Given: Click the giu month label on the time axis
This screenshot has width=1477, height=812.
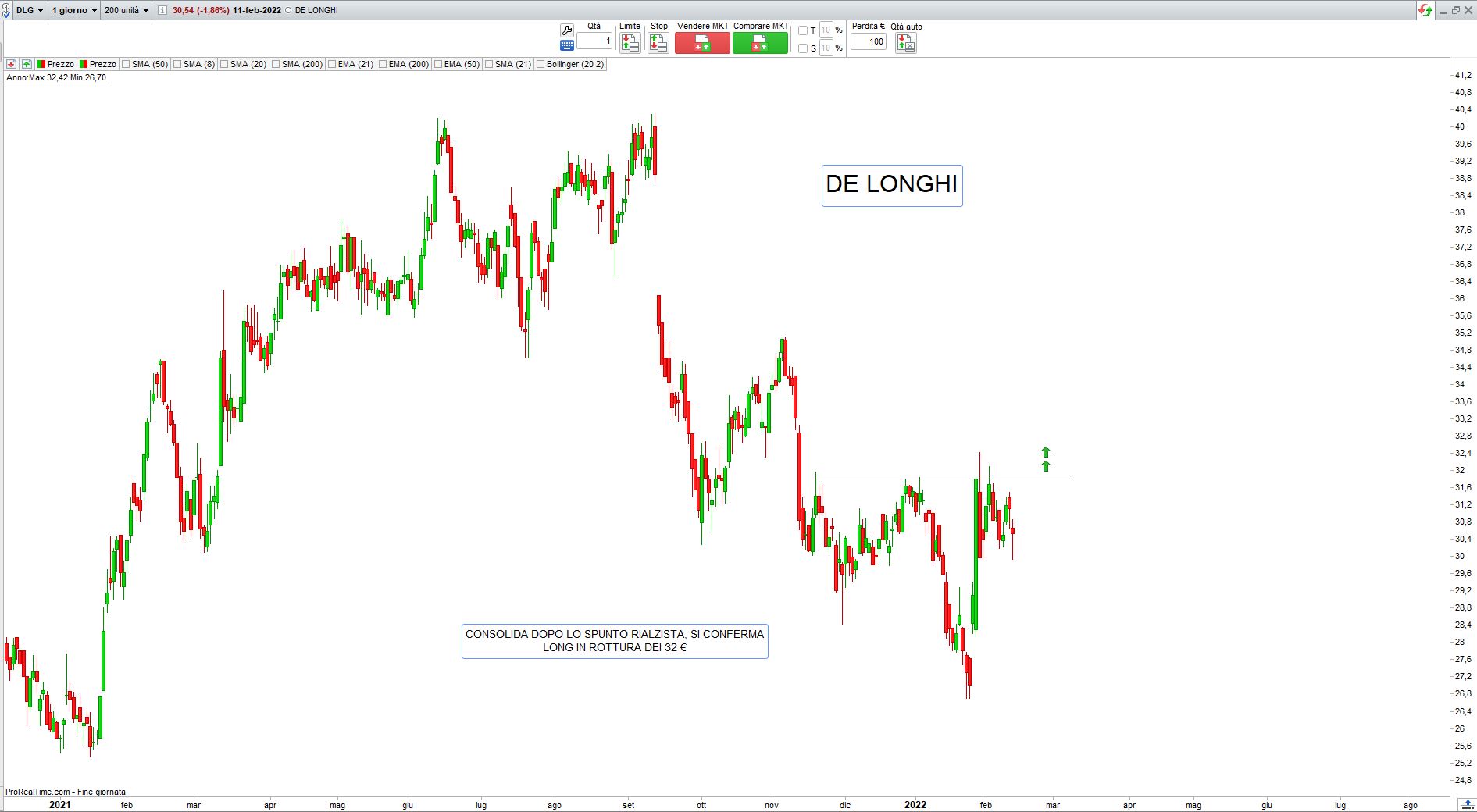Looking at the screenshot, I should pos(408,805).
